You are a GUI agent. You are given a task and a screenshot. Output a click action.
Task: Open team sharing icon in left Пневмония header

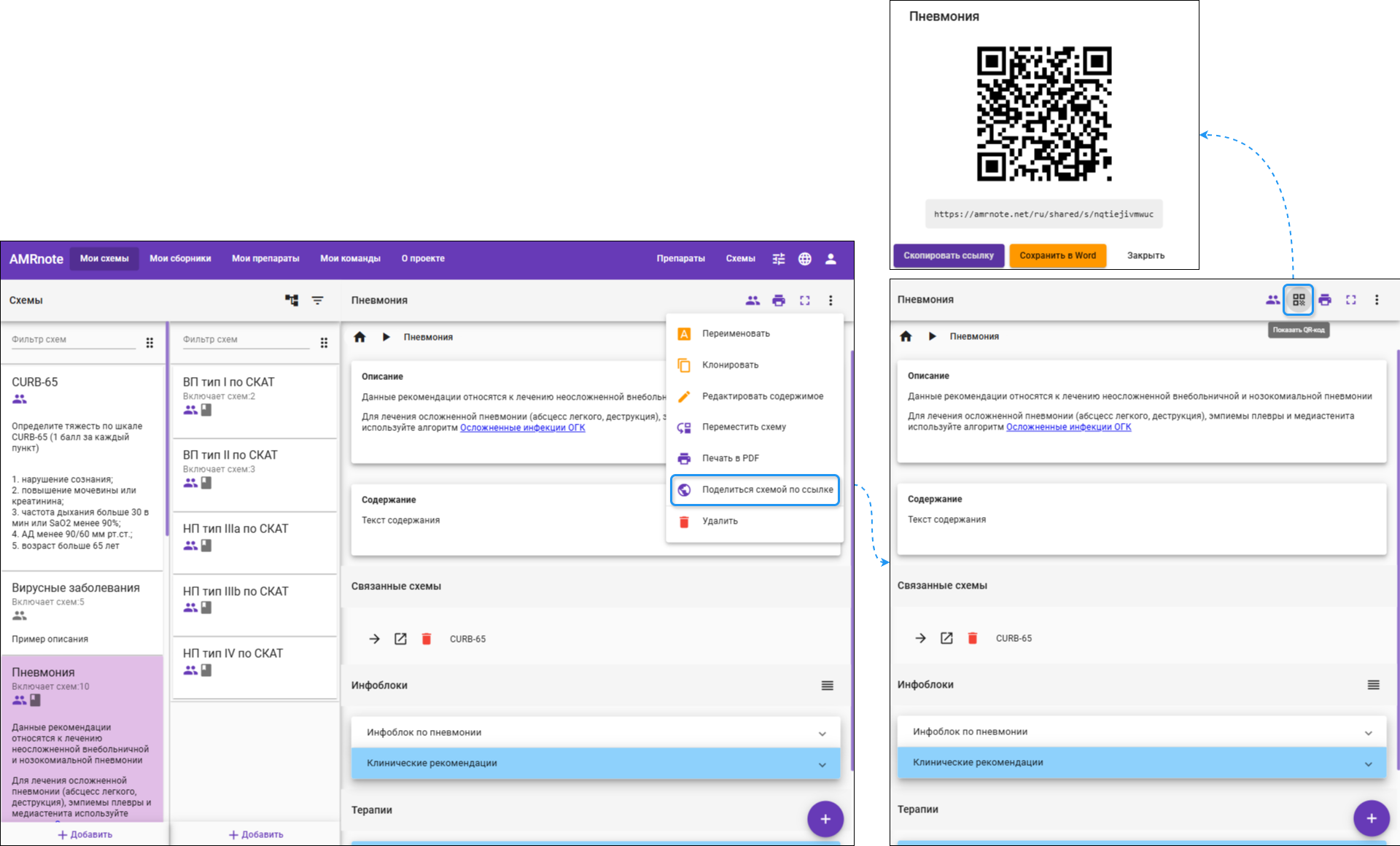(x=752, y=300)
